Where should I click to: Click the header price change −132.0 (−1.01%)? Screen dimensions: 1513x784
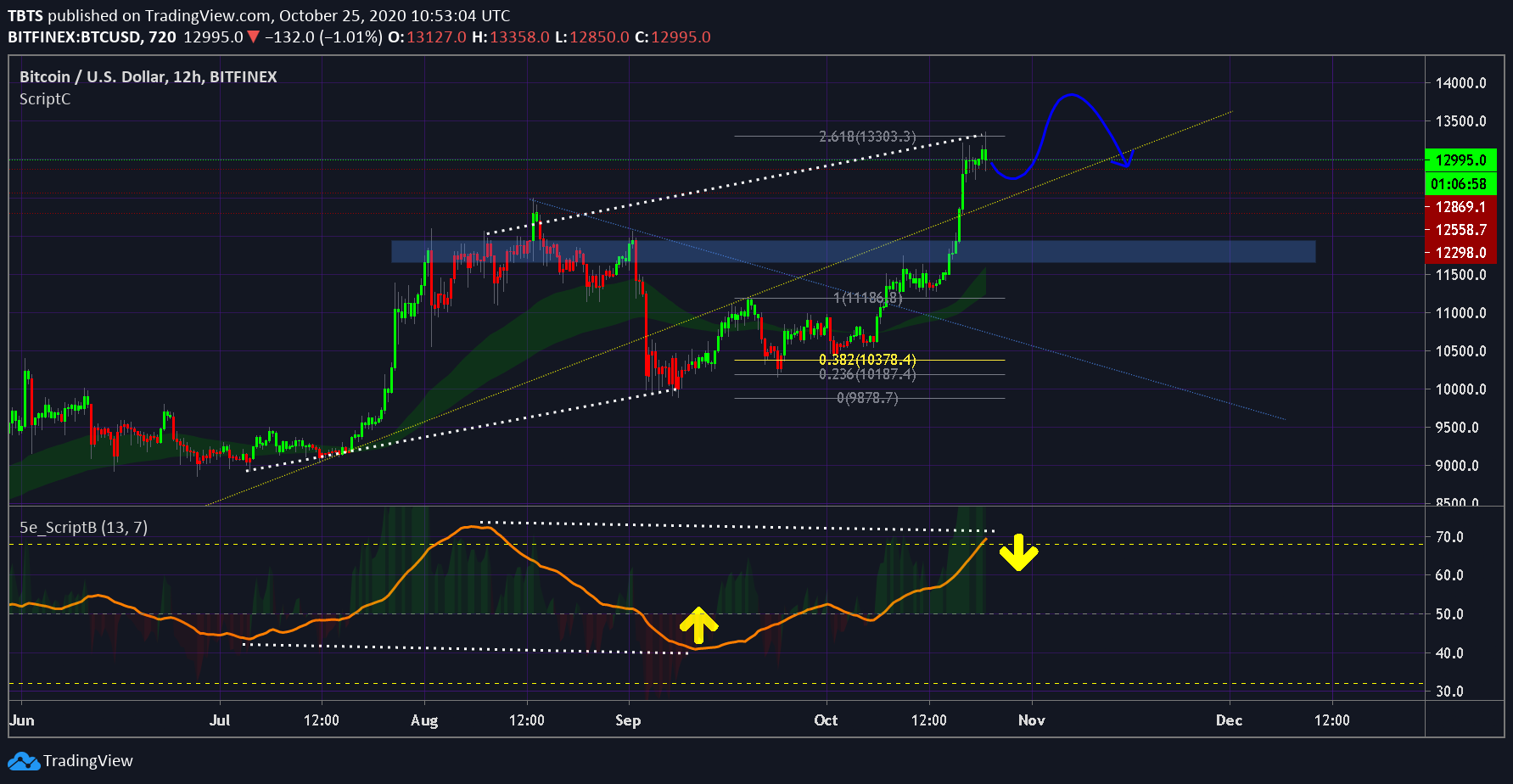tap(323, 37)
